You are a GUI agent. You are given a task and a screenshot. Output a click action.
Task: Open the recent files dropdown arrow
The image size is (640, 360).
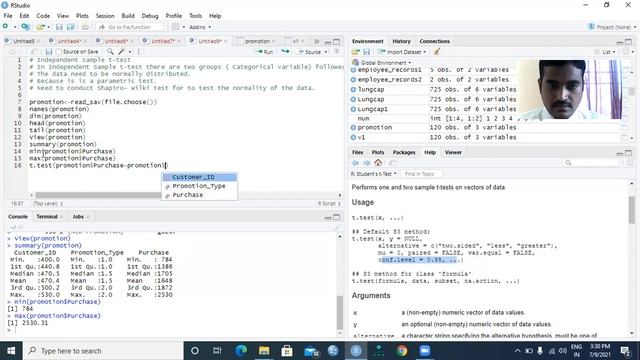pyautogui.click(x=48, y=27)
